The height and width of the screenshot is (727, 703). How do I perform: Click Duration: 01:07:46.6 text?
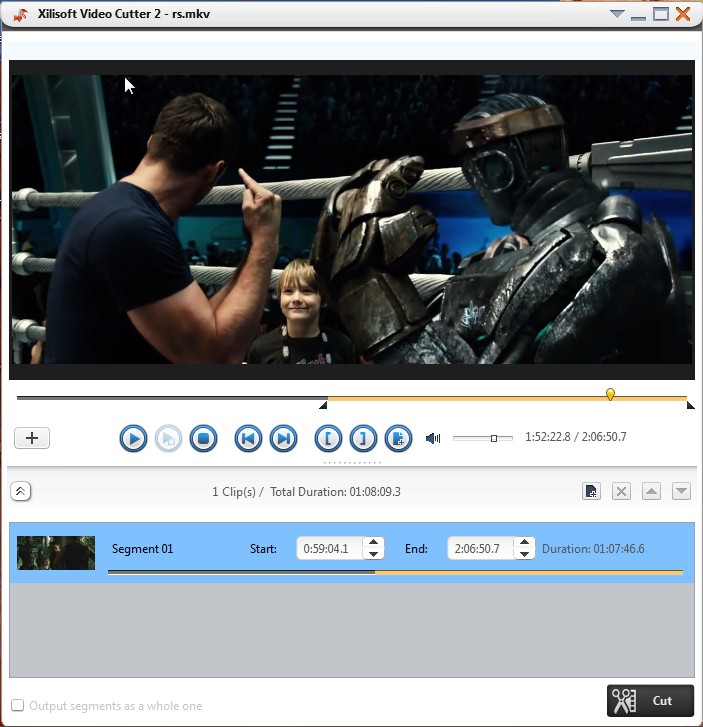593,549
